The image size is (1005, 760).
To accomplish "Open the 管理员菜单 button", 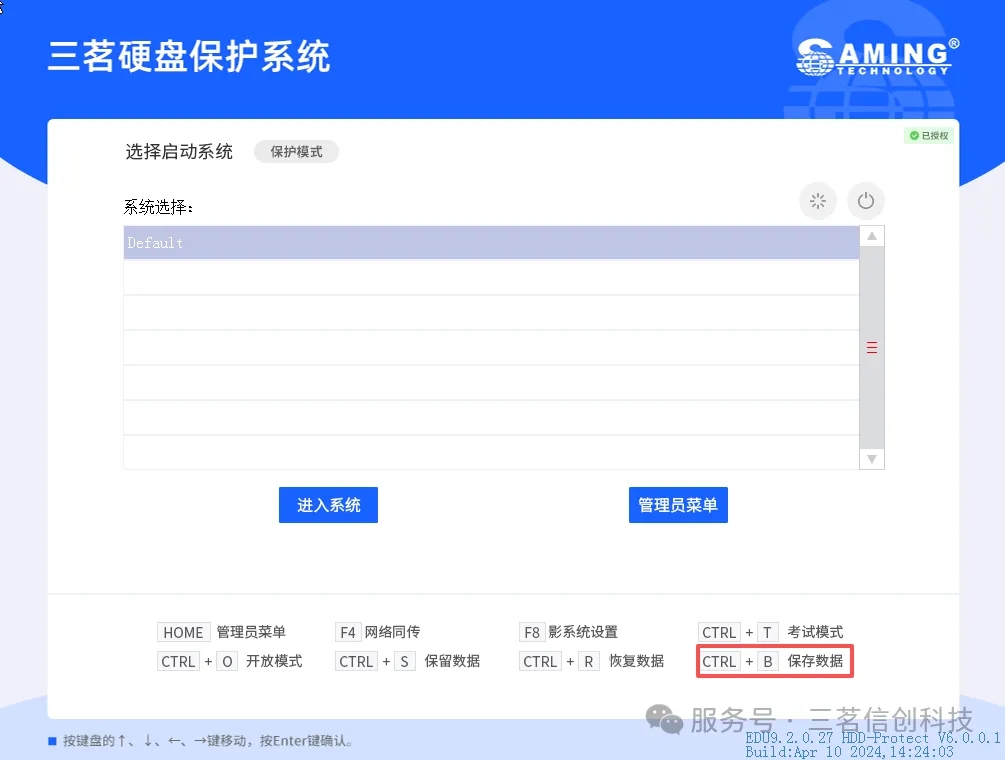I will coord(678,505).
